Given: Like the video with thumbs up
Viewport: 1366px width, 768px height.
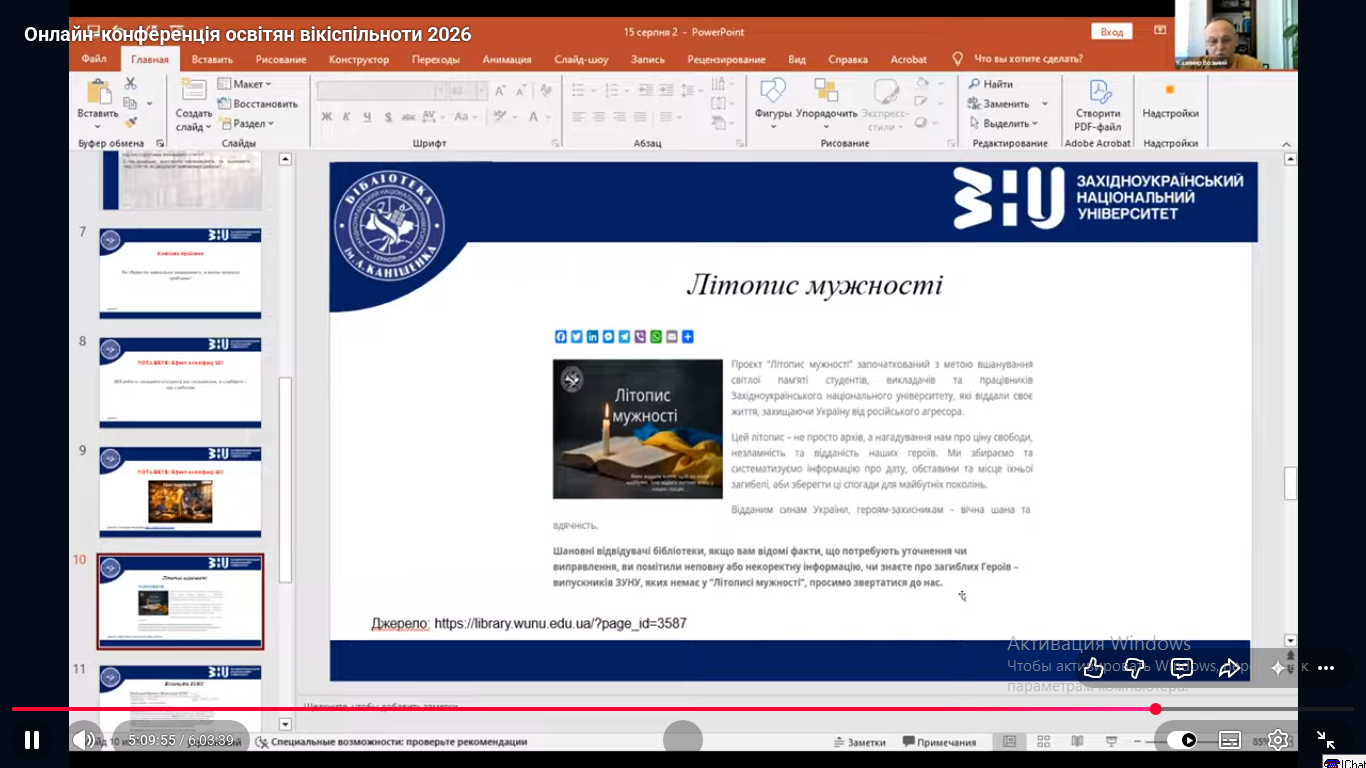Looking at the screenshot, I should [x=1094, y=668].
